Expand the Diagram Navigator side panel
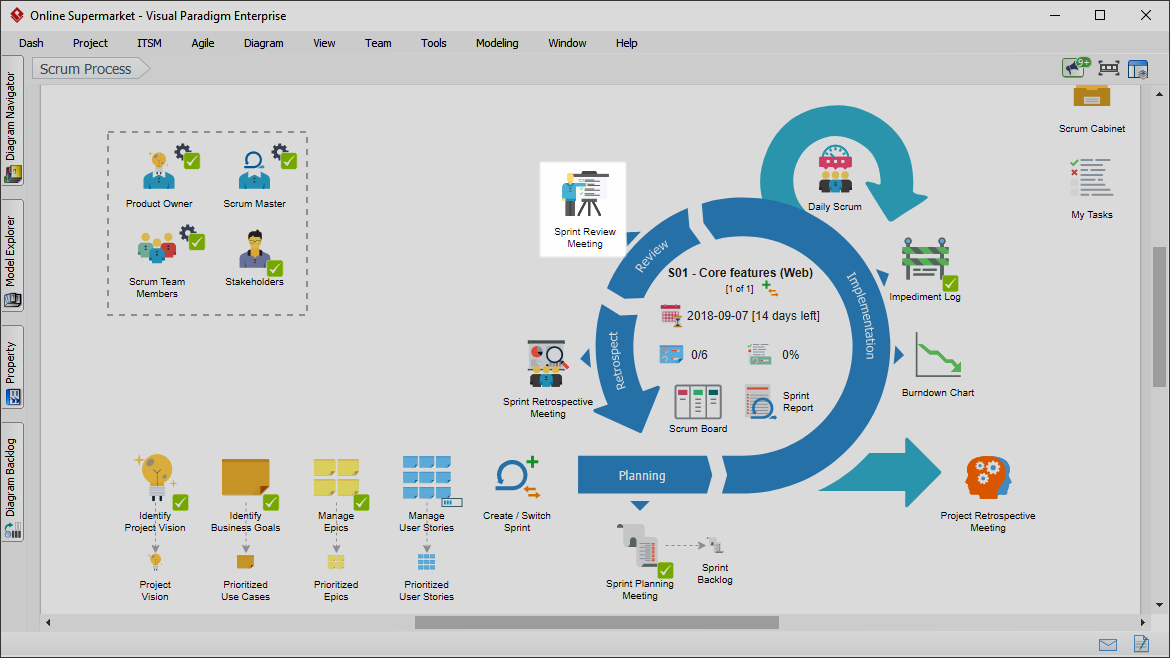The image size is (1170, 658). (12, 121)
